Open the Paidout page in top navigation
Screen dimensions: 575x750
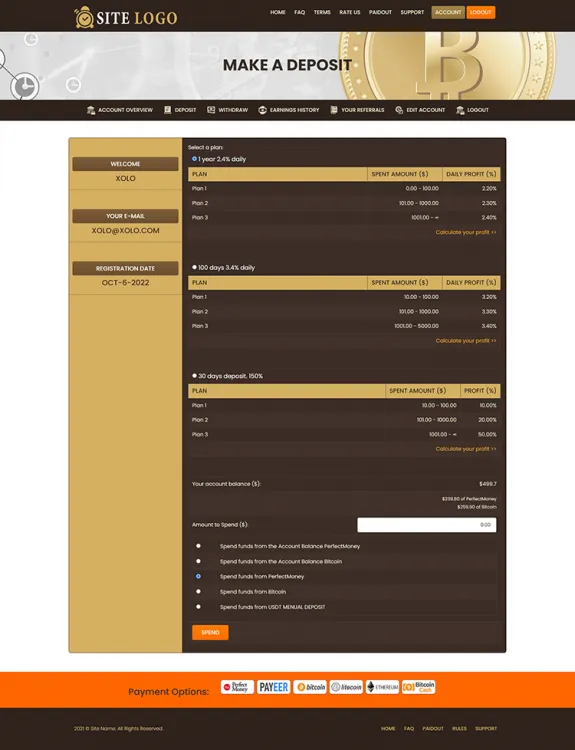tap(380, 12)
